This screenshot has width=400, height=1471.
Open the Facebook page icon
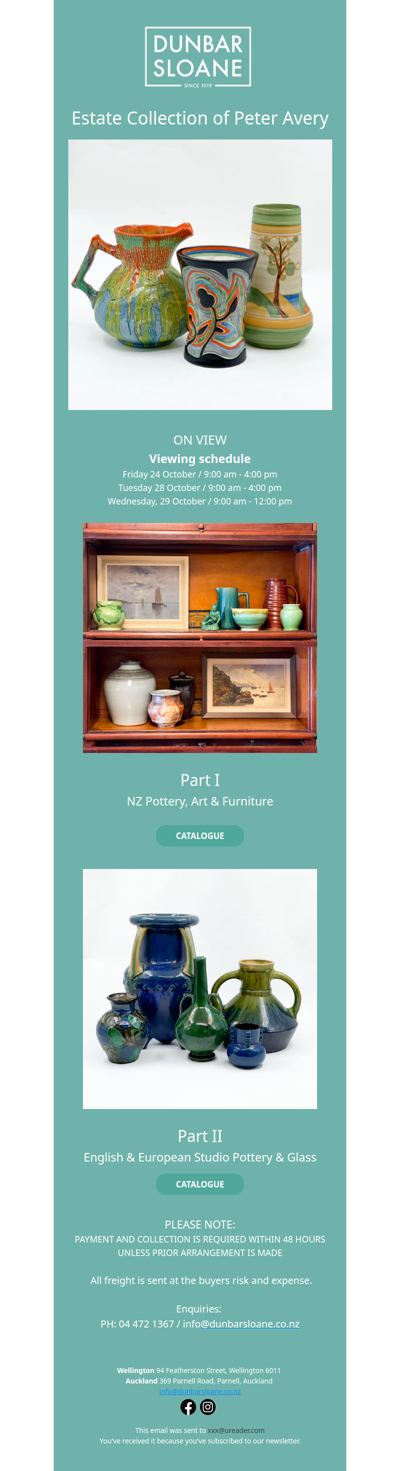188,1407
